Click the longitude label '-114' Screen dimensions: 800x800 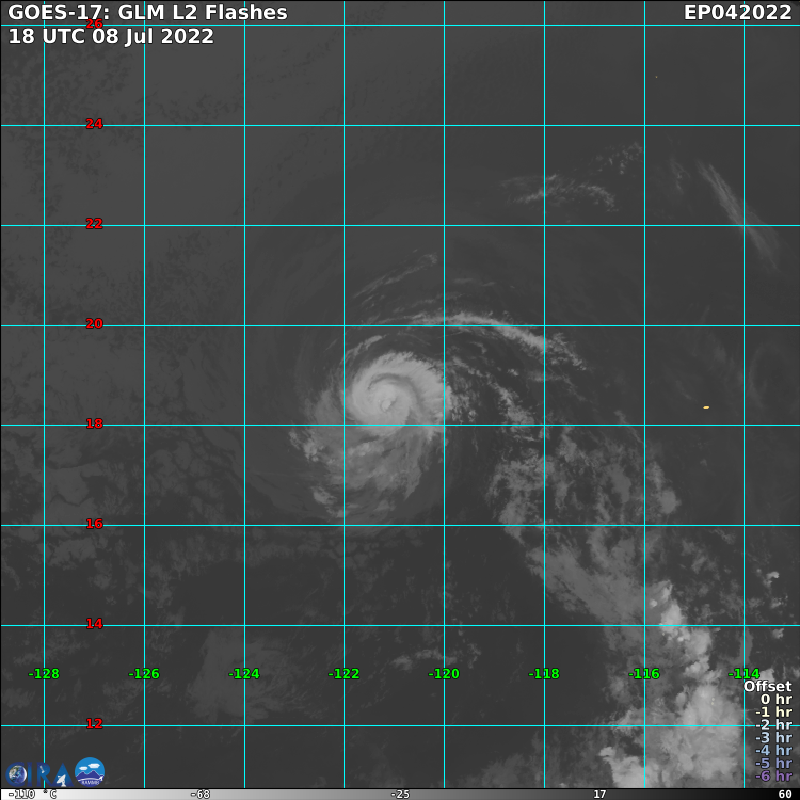pos(744,673)
